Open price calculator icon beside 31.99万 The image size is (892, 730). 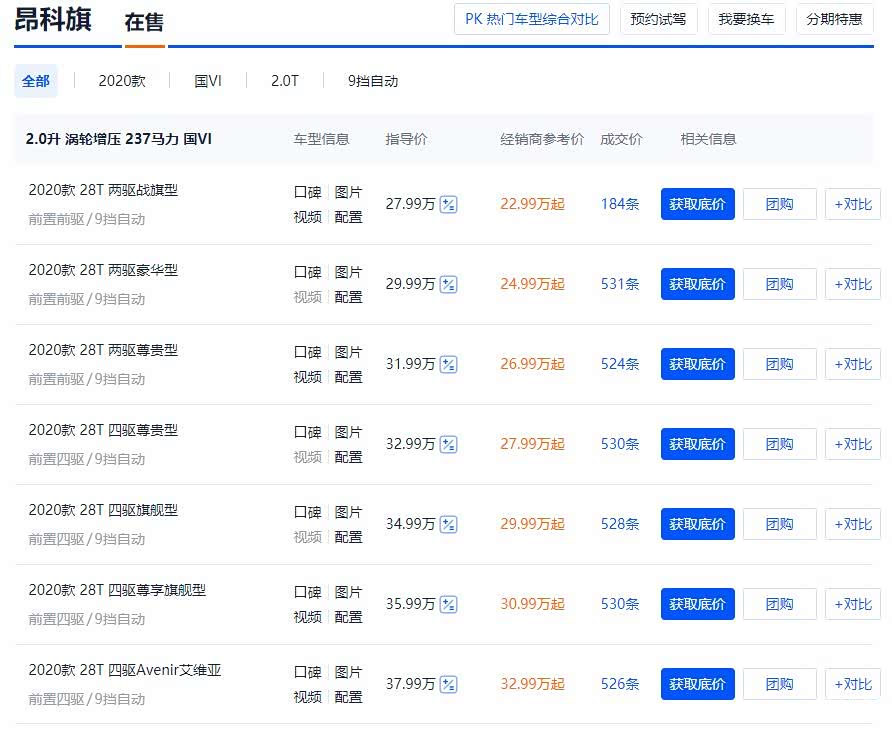click(448, 364)
